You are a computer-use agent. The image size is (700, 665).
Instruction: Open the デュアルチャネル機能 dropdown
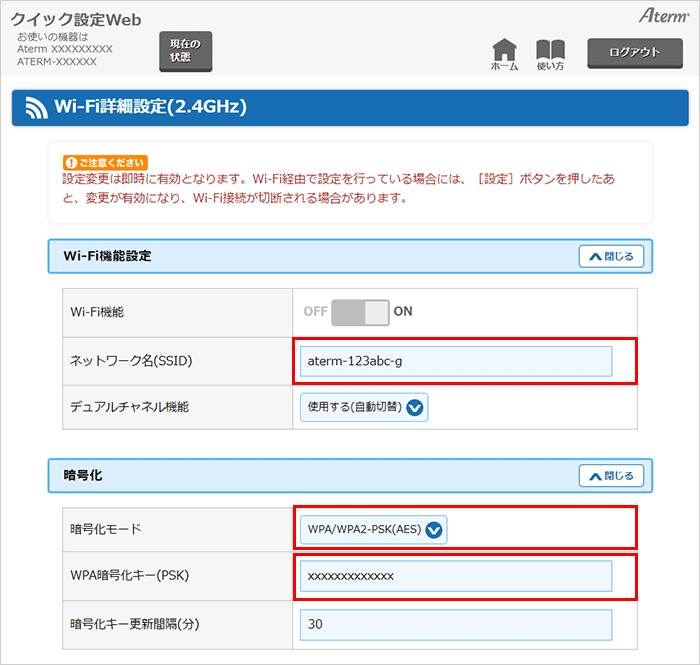point(364,407)
